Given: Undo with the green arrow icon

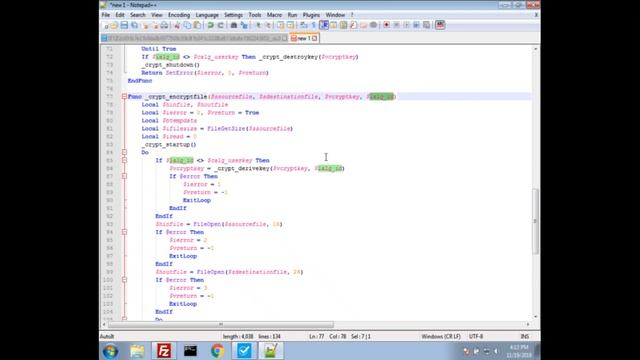Looking at the screenshot, I should click(x=211, y=25).
